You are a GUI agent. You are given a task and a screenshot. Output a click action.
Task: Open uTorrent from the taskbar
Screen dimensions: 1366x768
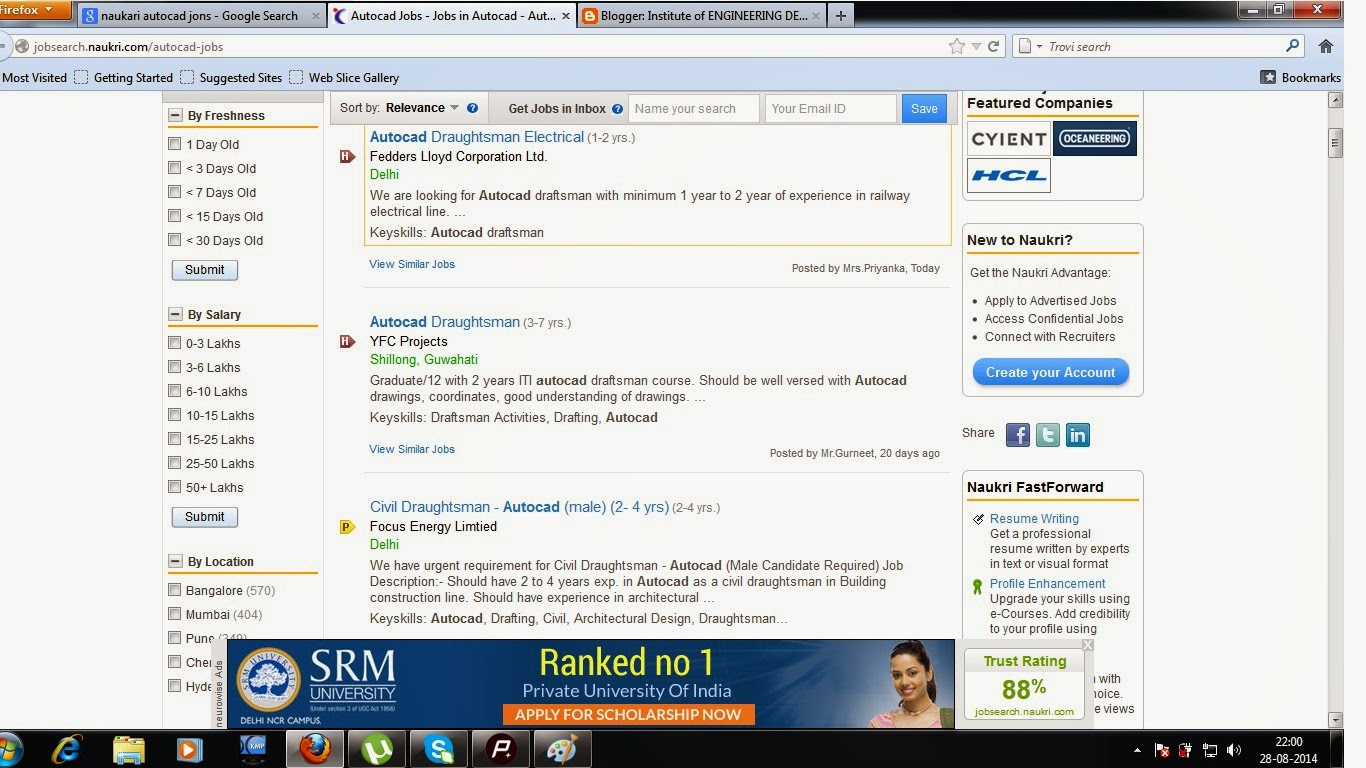[x=376, y=749]
